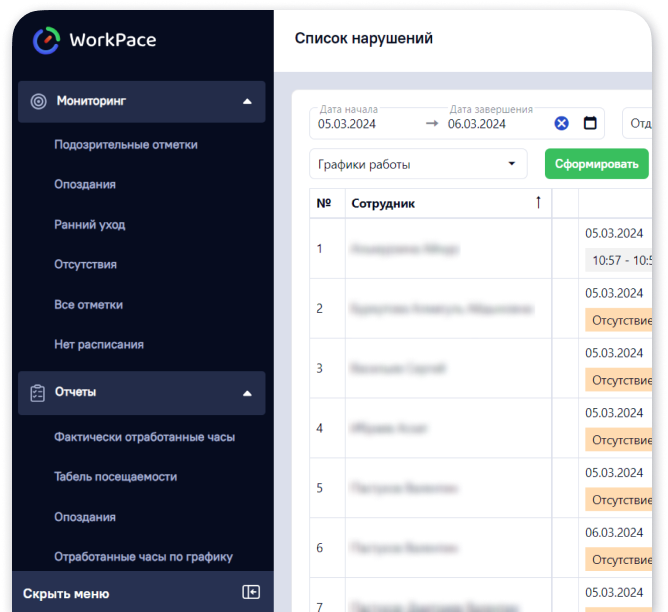Image resolution: width=668 pixels, height=612 pixels.
Task: Open Подозрительные отметки in the menu
Action: tap(126, 145)
